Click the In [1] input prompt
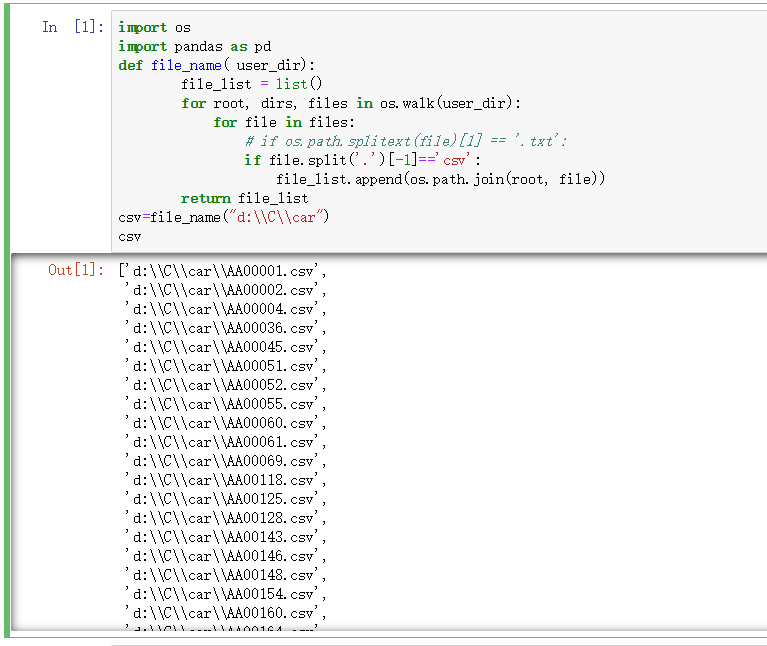 pos(73,27)
